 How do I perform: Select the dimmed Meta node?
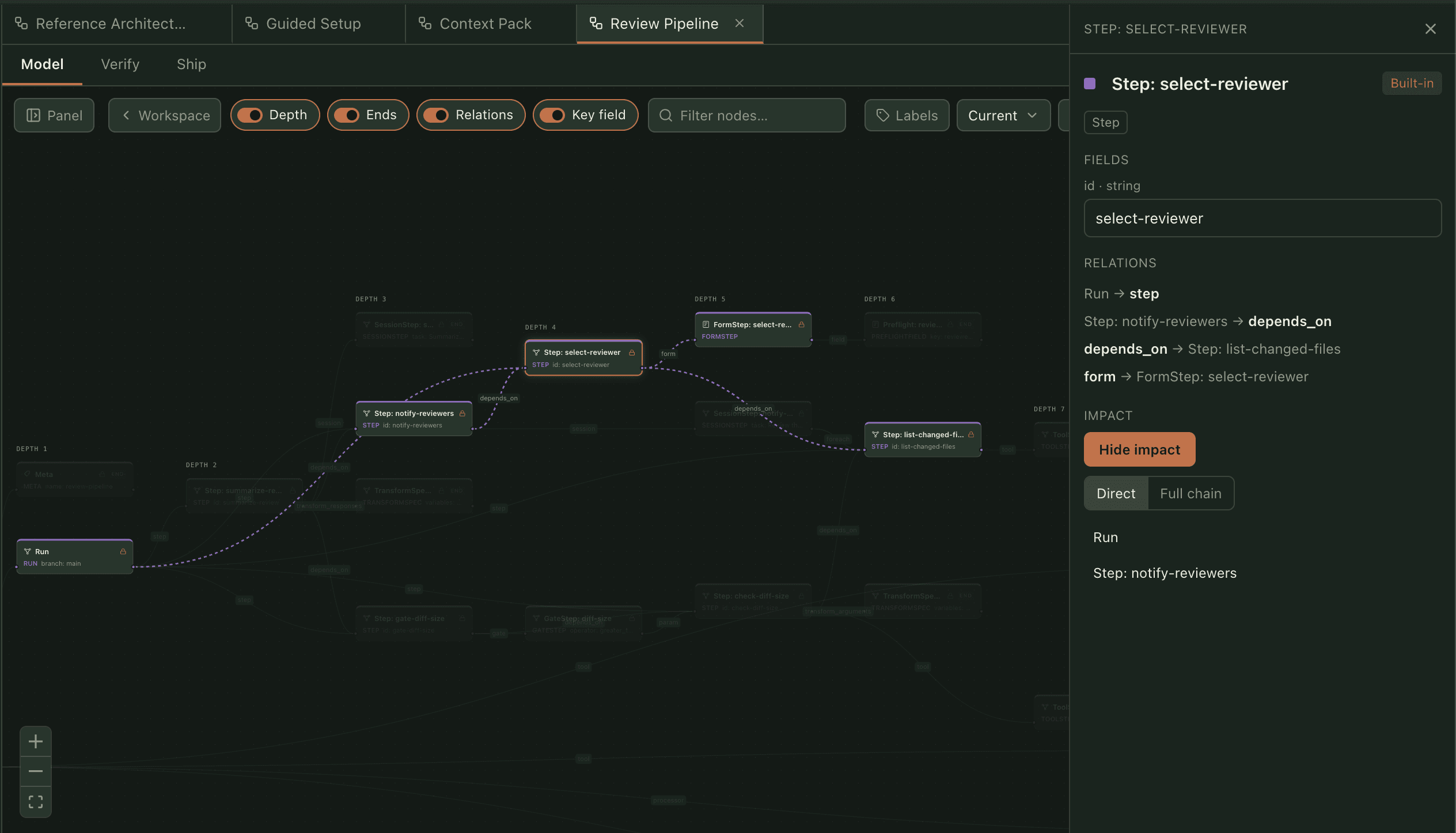tap(75, 480)
